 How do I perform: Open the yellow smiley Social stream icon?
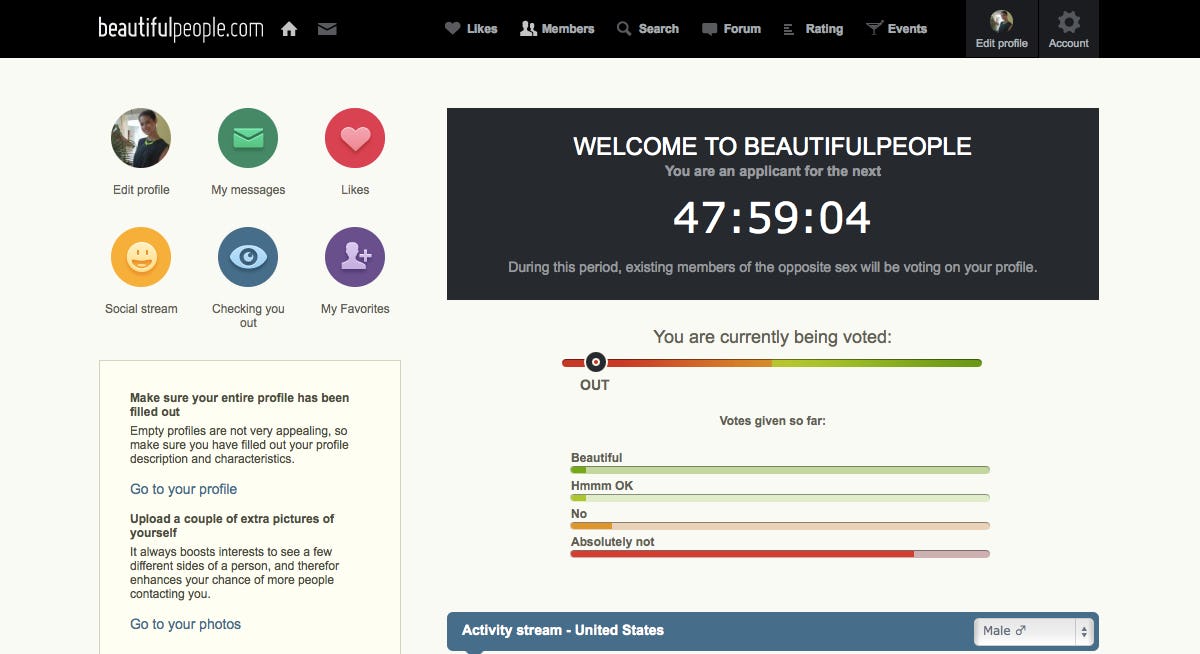point(141,257)
